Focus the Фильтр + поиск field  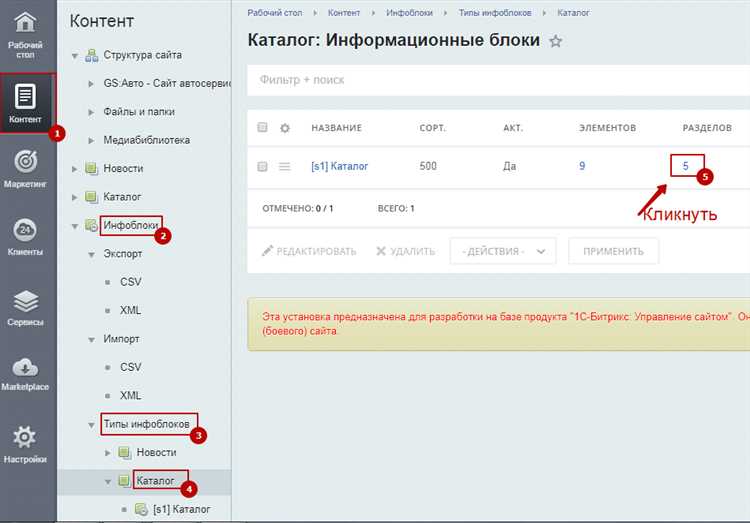click(x=498, y=80)
